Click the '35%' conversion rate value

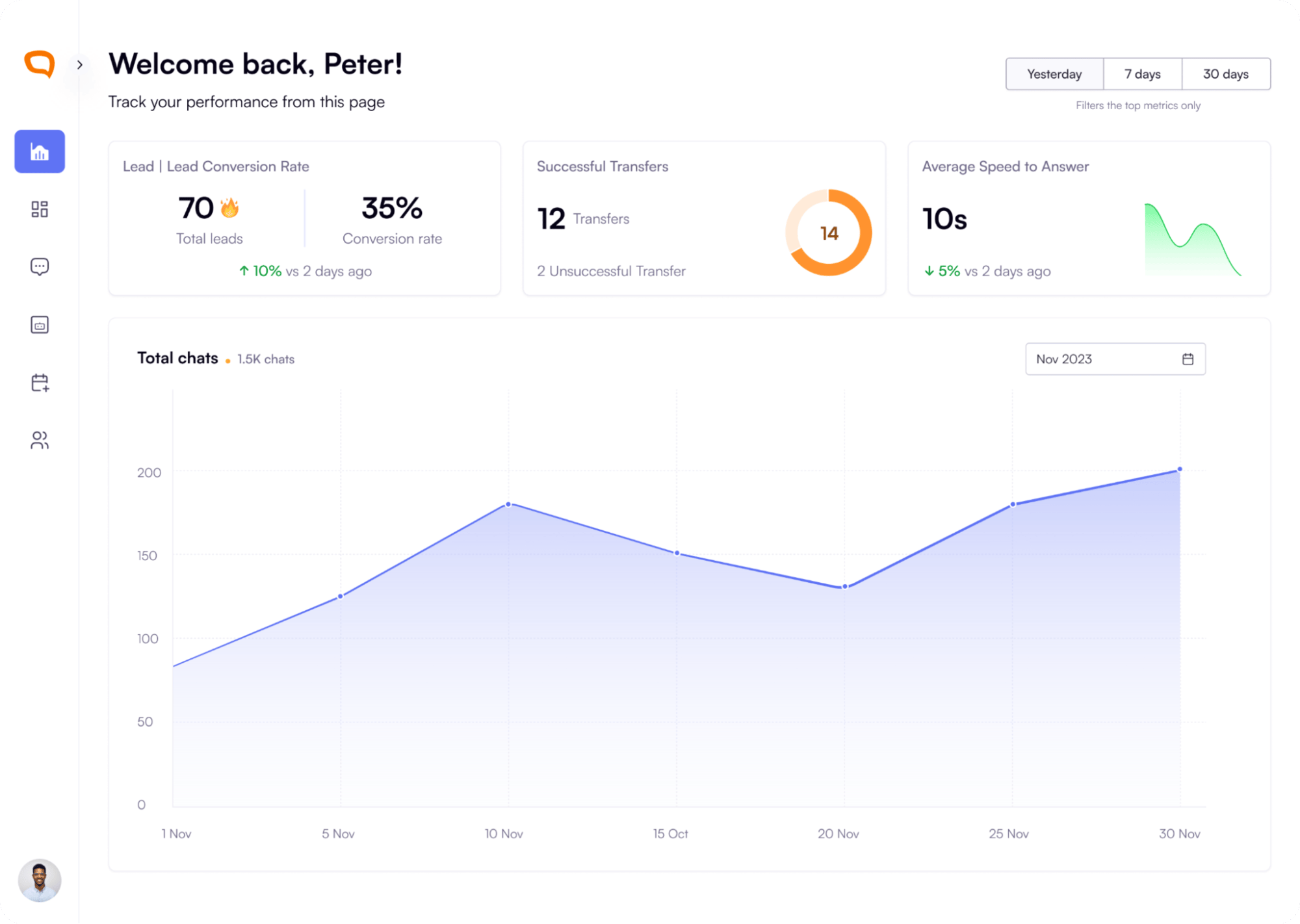(392, 208)
